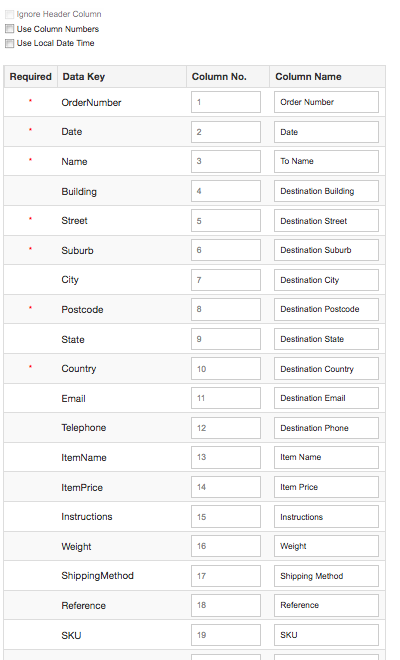The height and width of the screenshot is (660, 400).
Task: Click the Destination State text field
Action: click(326, 339)
